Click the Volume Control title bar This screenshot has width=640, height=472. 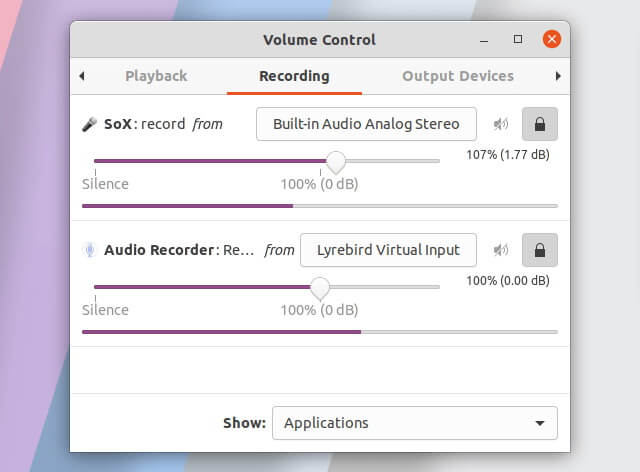pos(320,40)
